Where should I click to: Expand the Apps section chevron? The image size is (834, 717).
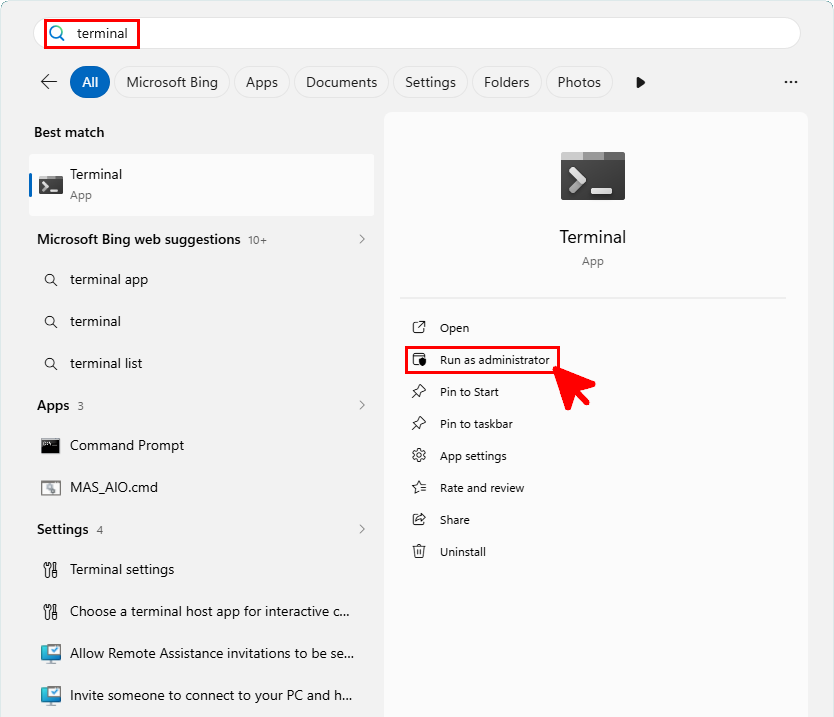362,405
